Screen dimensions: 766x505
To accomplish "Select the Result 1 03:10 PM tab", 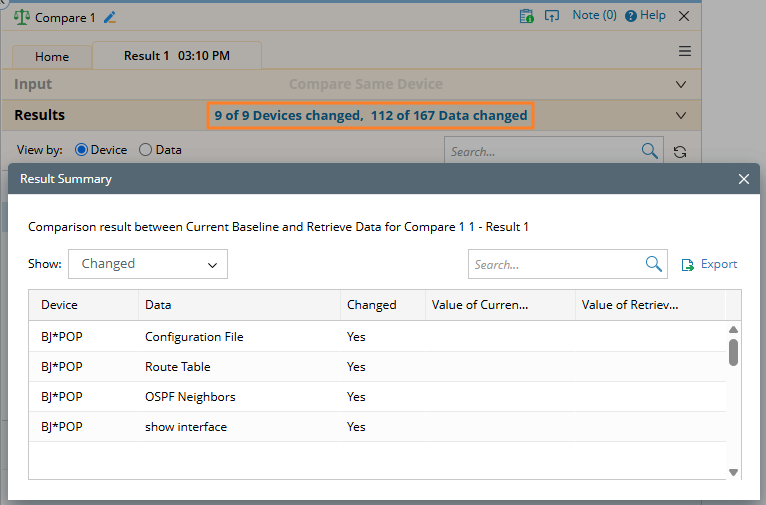I will pyautogui.click(x=176, y=56).
